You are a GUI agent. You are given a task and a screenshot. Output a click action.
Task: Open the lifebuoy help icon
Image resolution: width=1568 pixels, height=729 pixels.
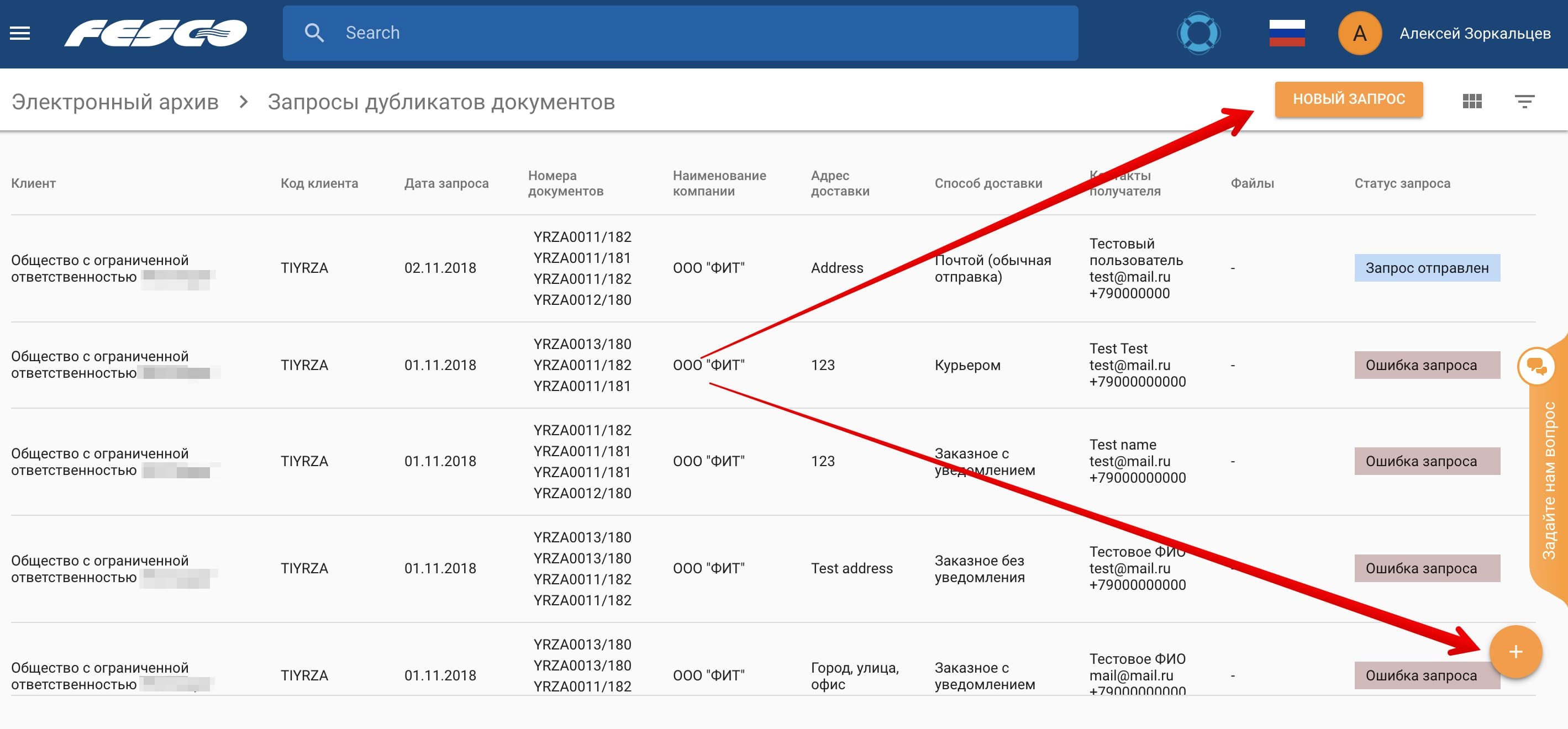(x=1198, y=33)
